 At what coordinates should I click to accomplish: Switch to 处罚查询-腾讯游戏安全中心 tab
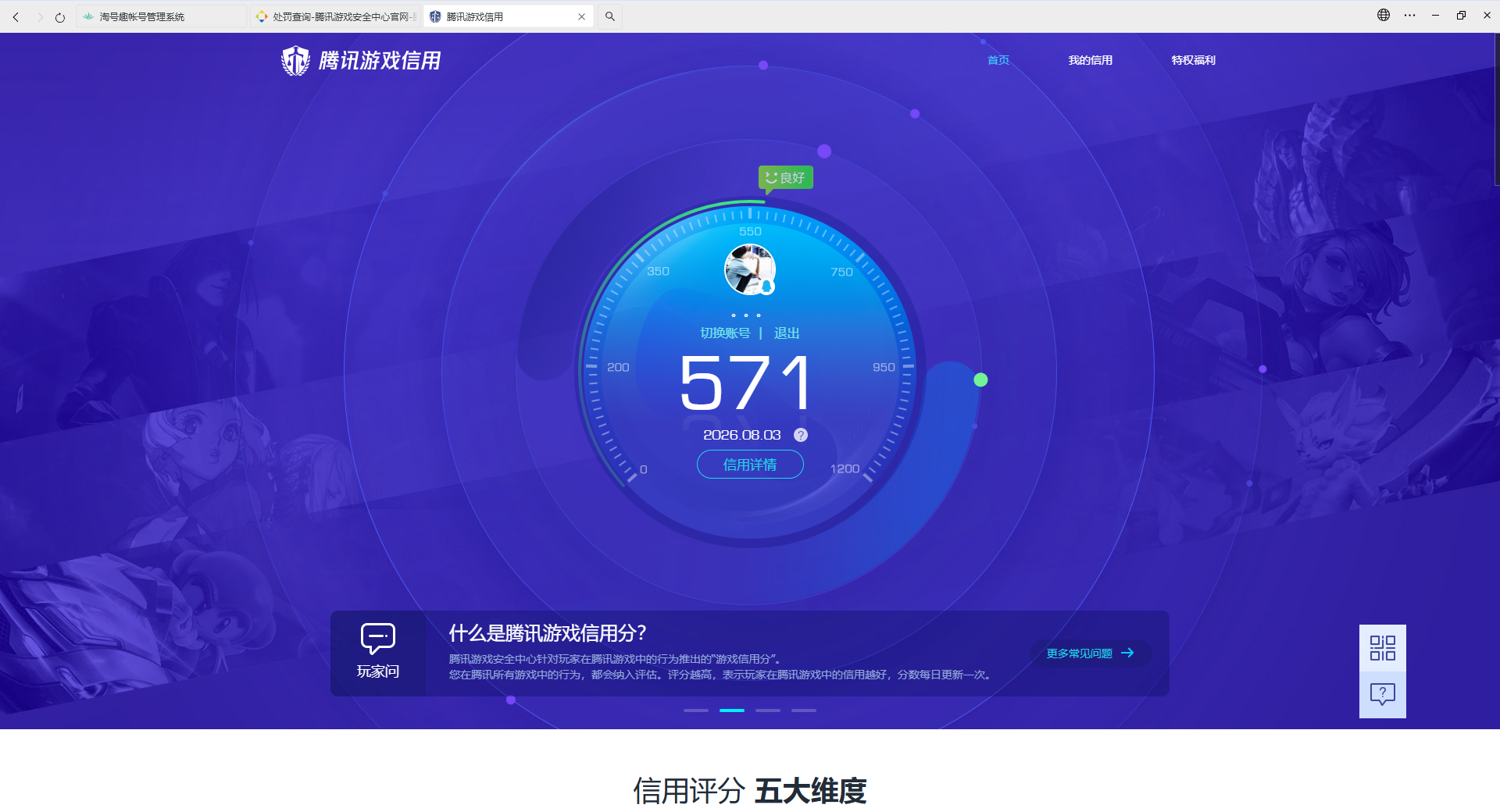(336, 16)
